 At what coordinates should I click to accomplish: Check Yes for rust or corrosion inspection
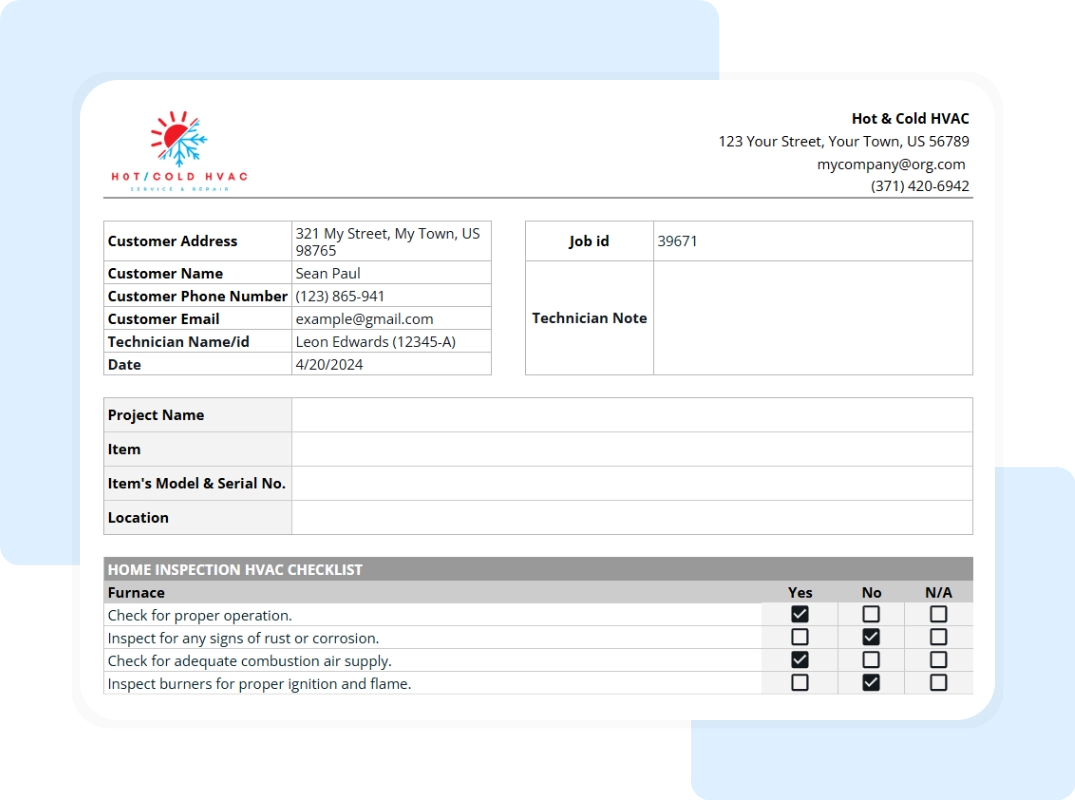pyautogui.click(x=799, y=637)
